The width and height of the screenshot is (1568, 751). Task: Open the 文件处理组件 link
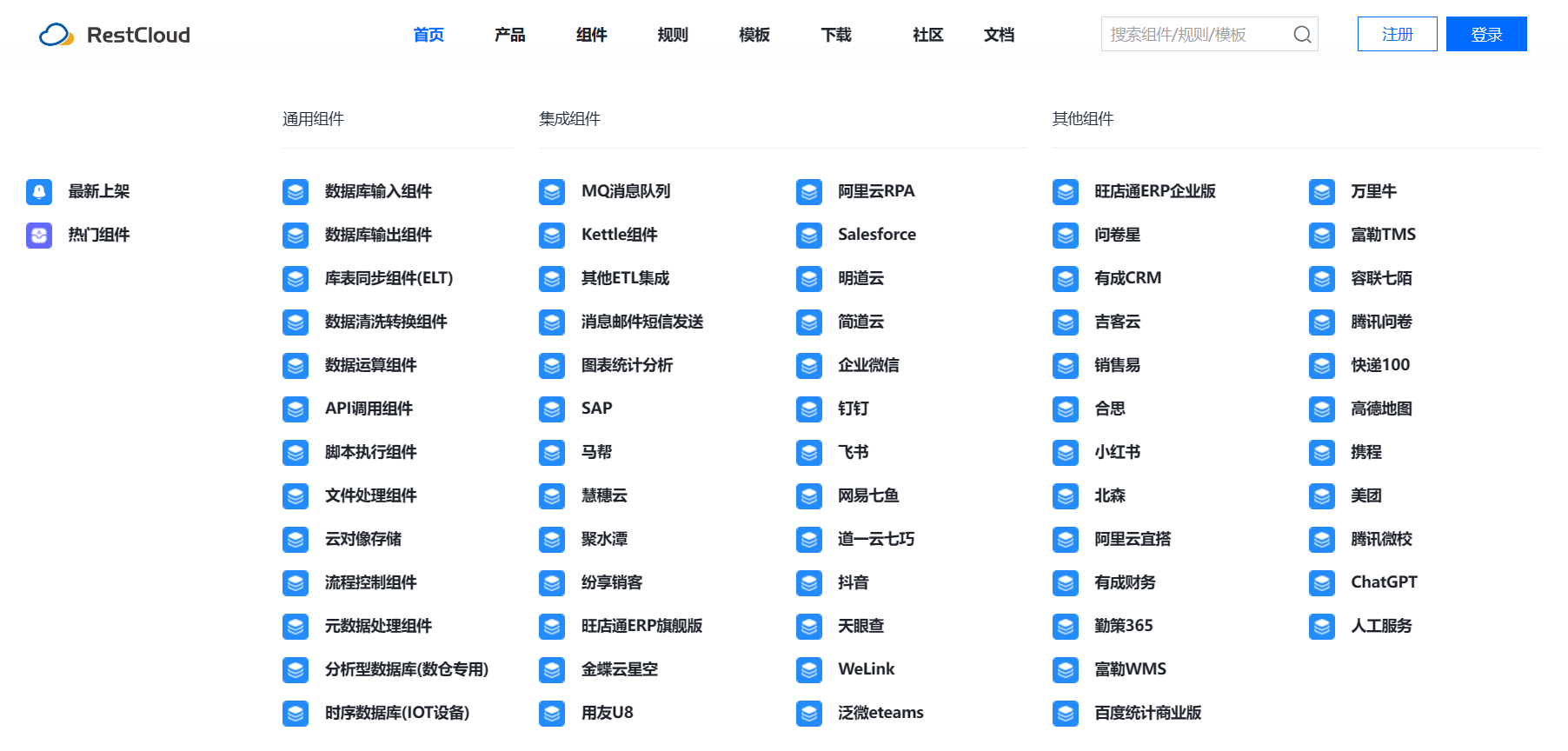(x=371, y=495)
